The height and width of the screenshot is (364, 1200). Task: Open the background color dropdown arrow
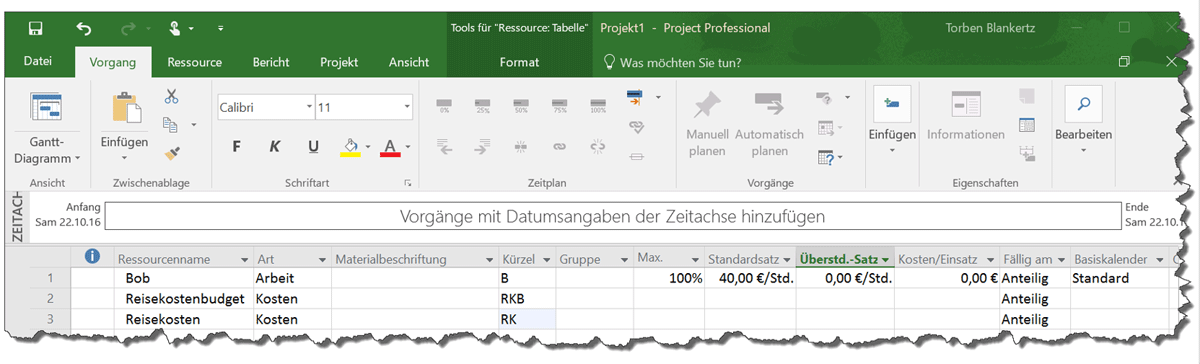tap(369, 148)
